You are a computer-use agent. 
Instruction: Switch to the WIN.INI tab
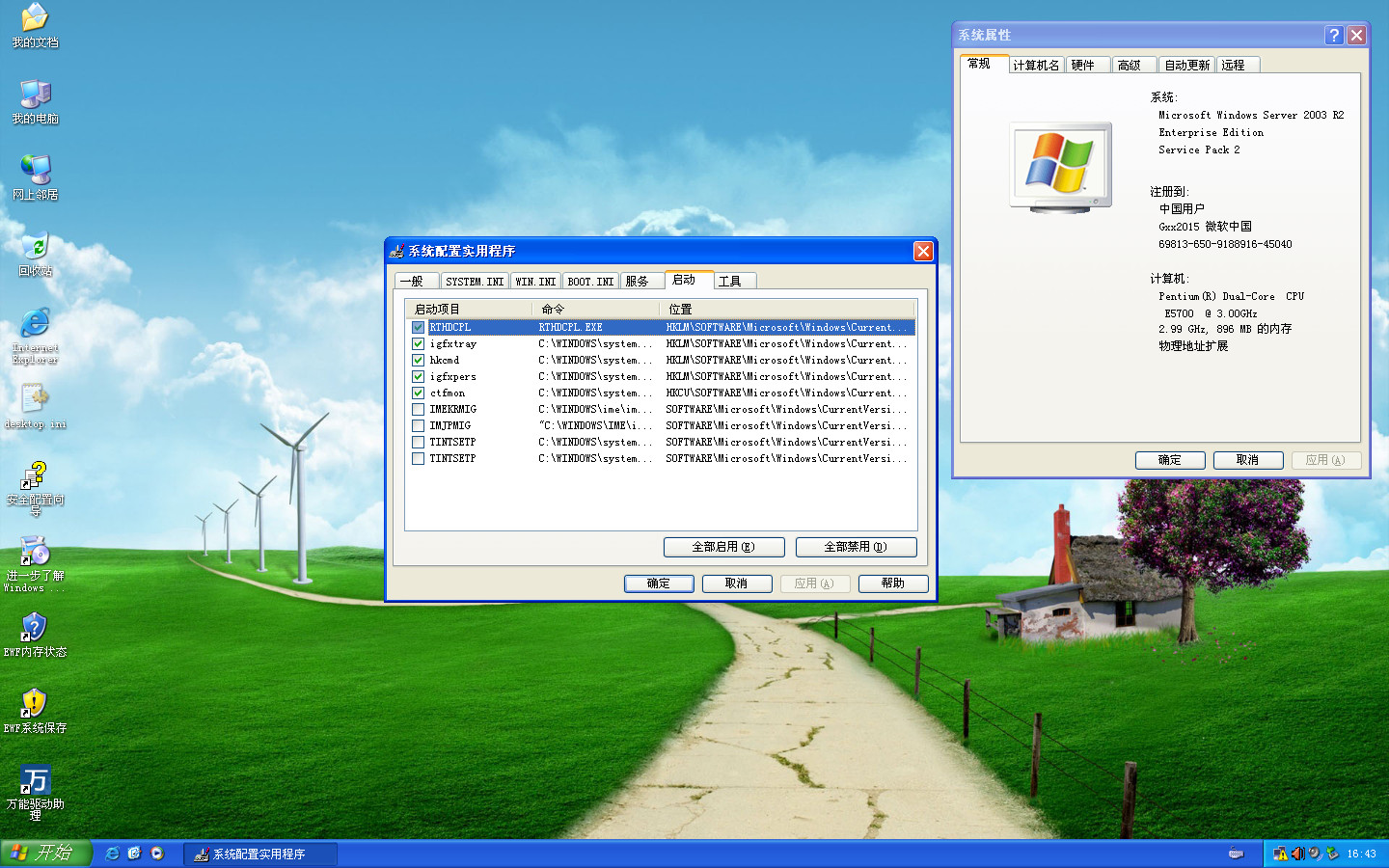pyautogui.click(x=535, y=282)
